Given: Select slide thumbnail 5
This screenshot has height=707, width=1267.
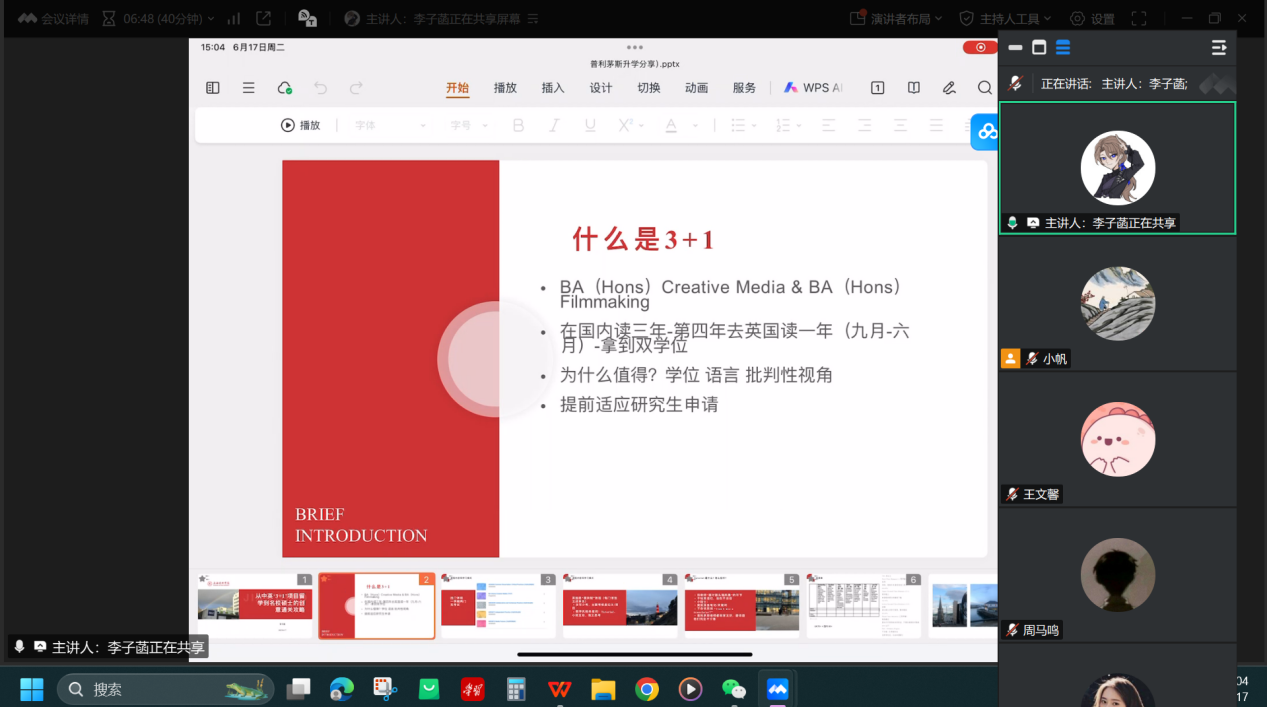Looking at the screenshot, I should tap(742, 605).
